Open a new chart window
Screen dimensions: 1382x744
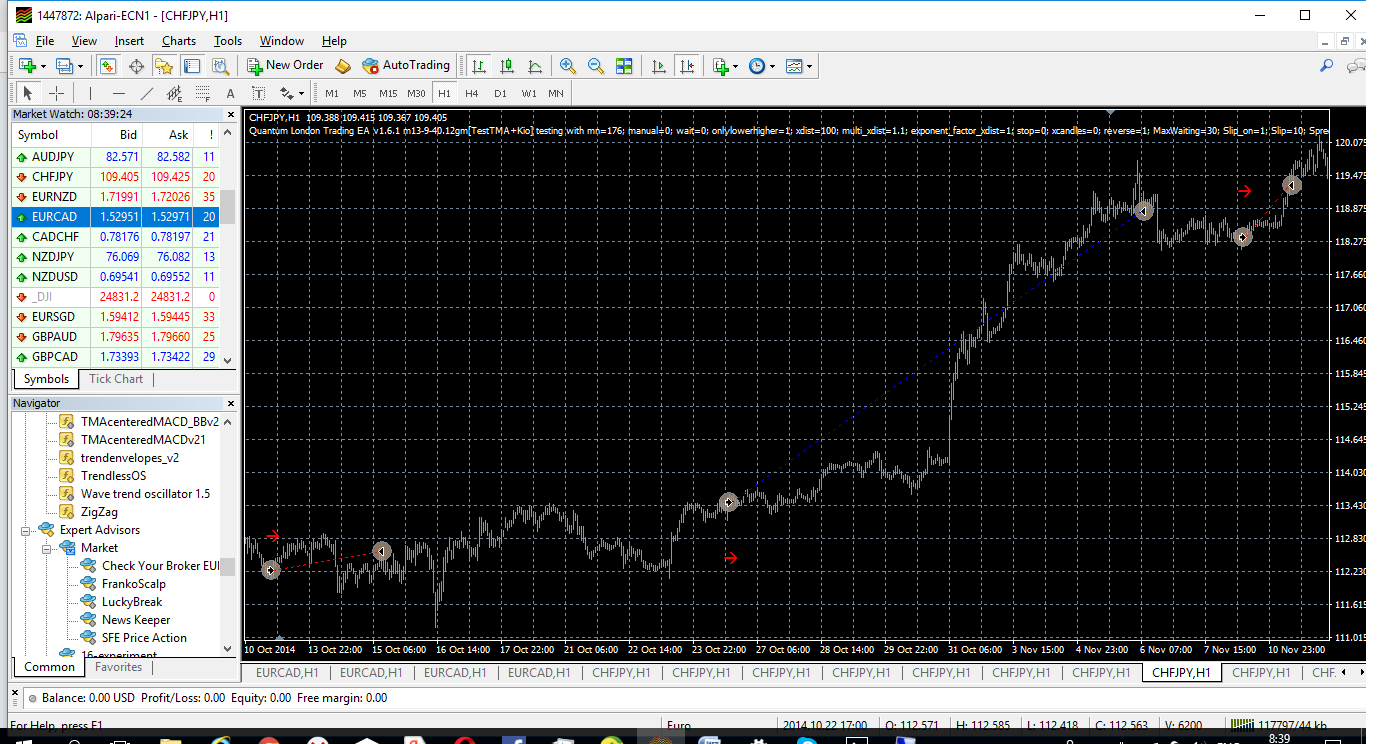click(27, 66)
